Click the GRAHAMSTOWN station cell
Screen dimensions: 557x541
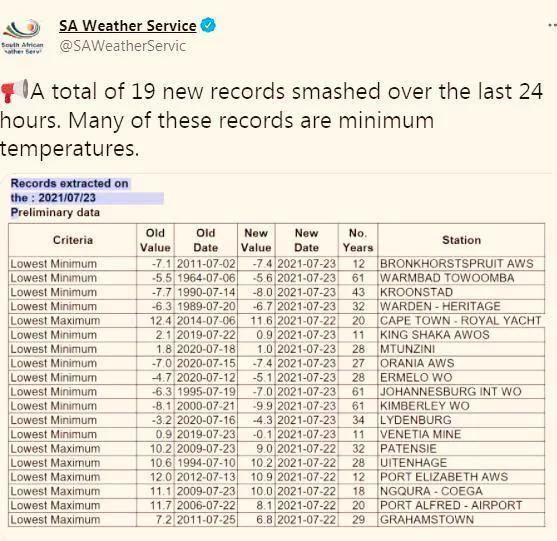(461, 519)
